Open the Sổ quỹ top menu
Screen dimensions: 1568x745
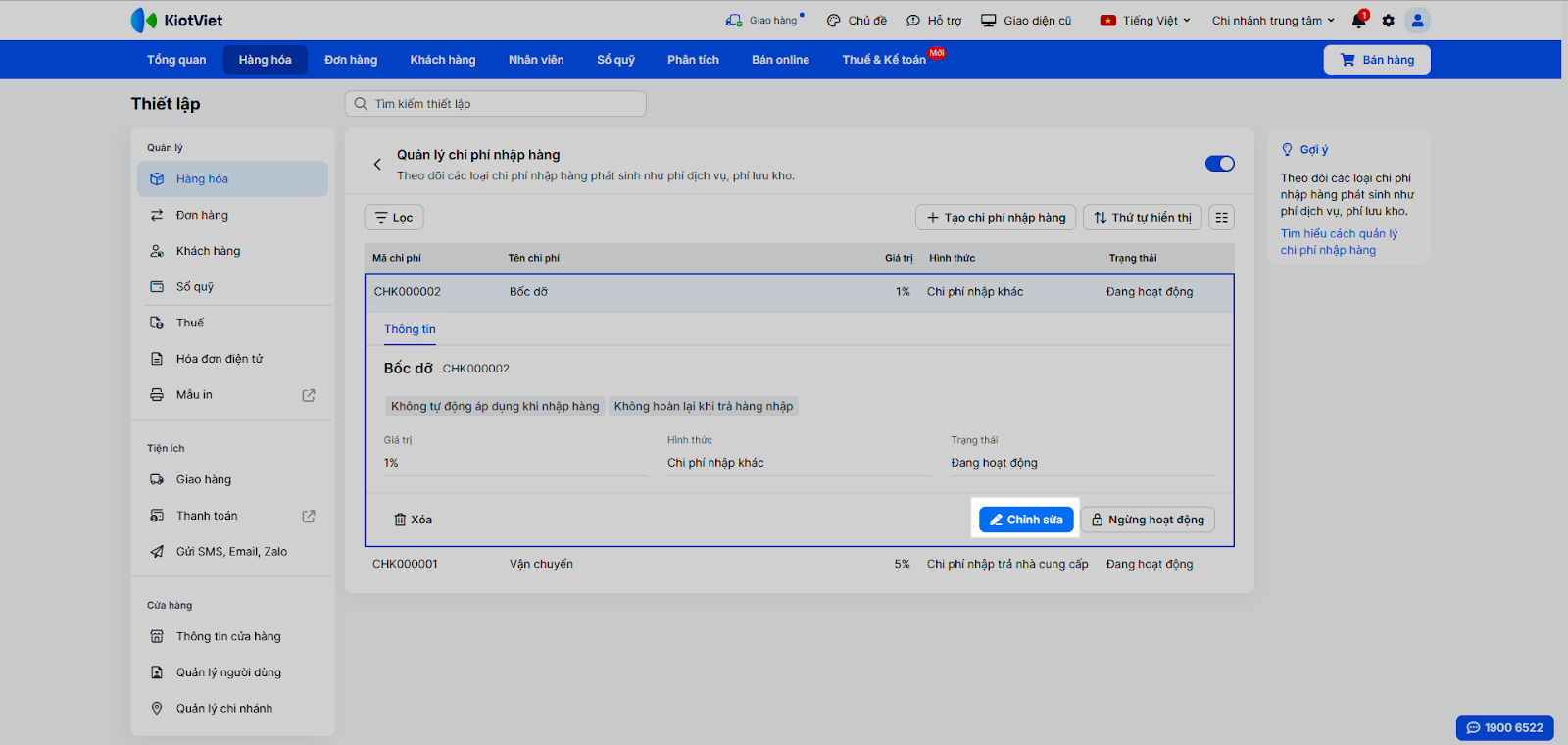[x=616, y=60]
